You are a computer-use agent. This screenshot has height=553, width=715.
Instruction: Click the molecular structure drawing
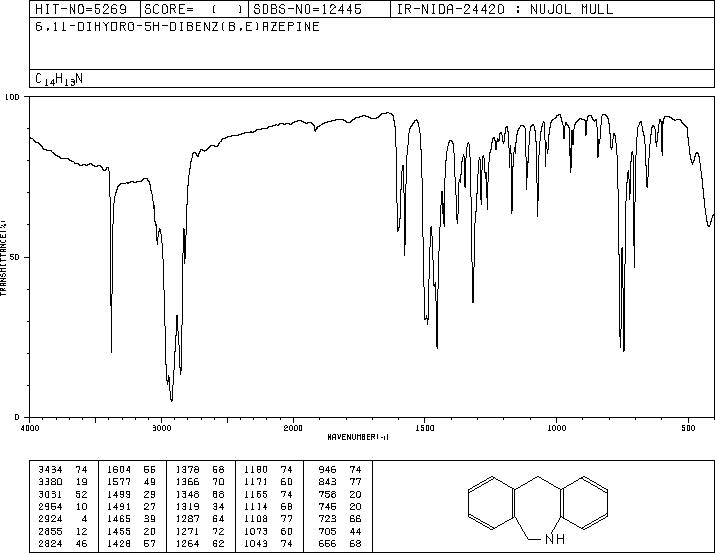(538, 509)
